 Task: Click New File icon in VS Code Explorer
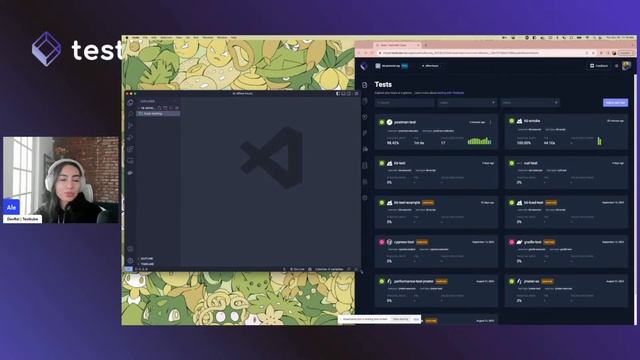pos(160,108)
